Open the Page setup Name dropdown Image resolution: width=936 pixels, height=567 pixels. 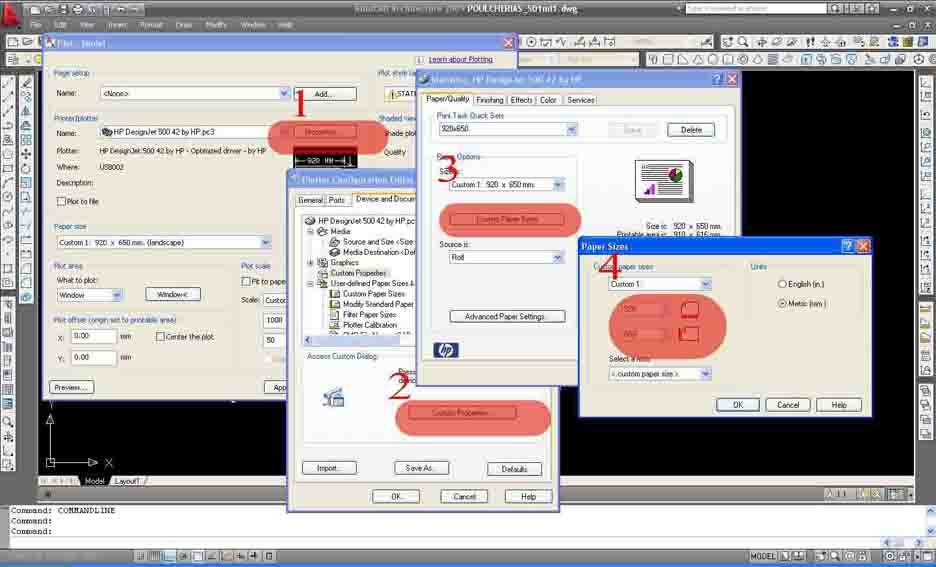click(x=284, y=93)
